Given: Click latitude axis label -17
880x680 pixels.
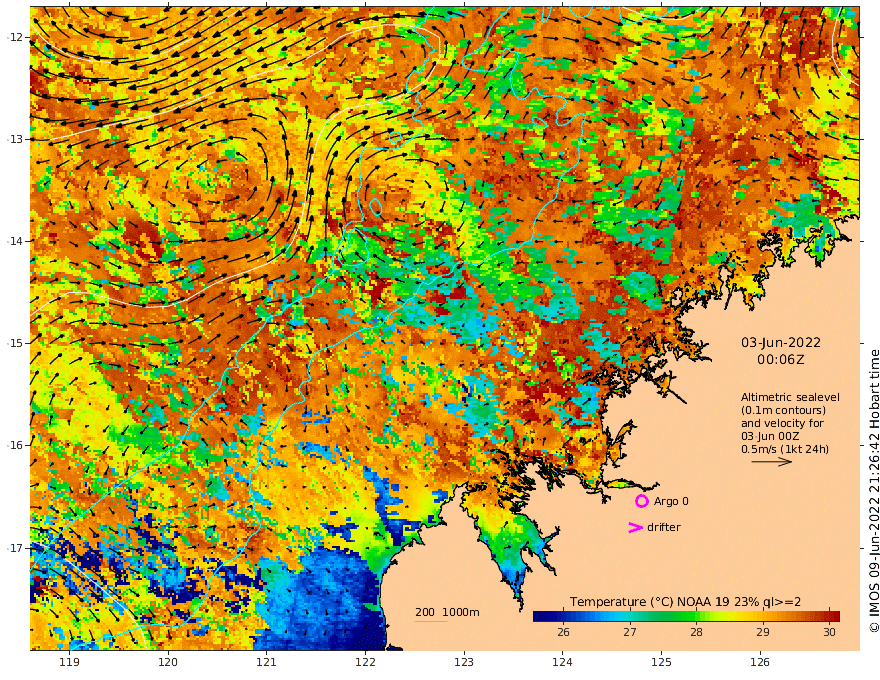Looking at the screenshot, I should click(15, 547).
